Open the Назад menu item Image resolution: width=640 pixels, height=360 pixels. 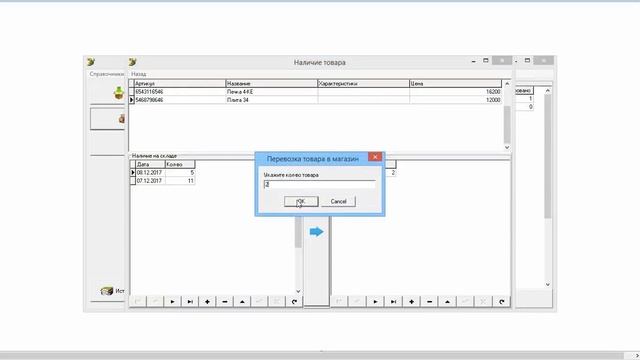[139, 74]
